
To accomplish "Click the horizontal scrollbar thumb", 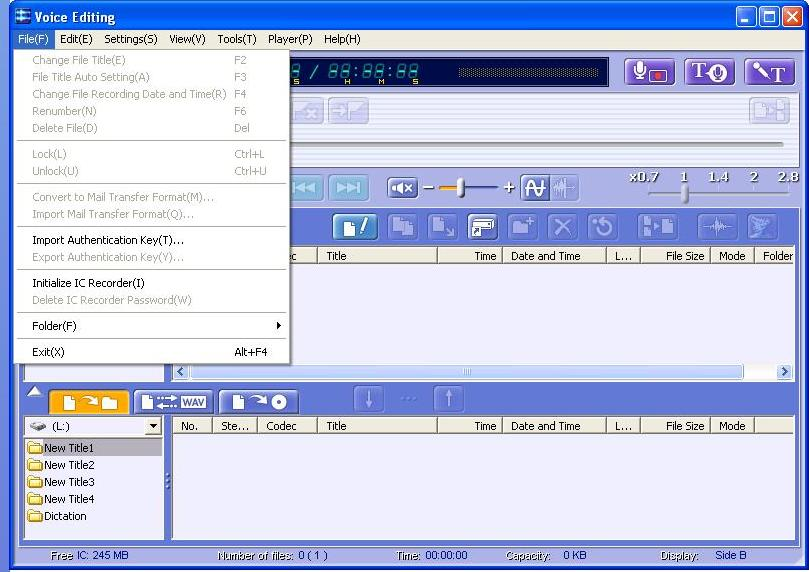I will (466, 371).
